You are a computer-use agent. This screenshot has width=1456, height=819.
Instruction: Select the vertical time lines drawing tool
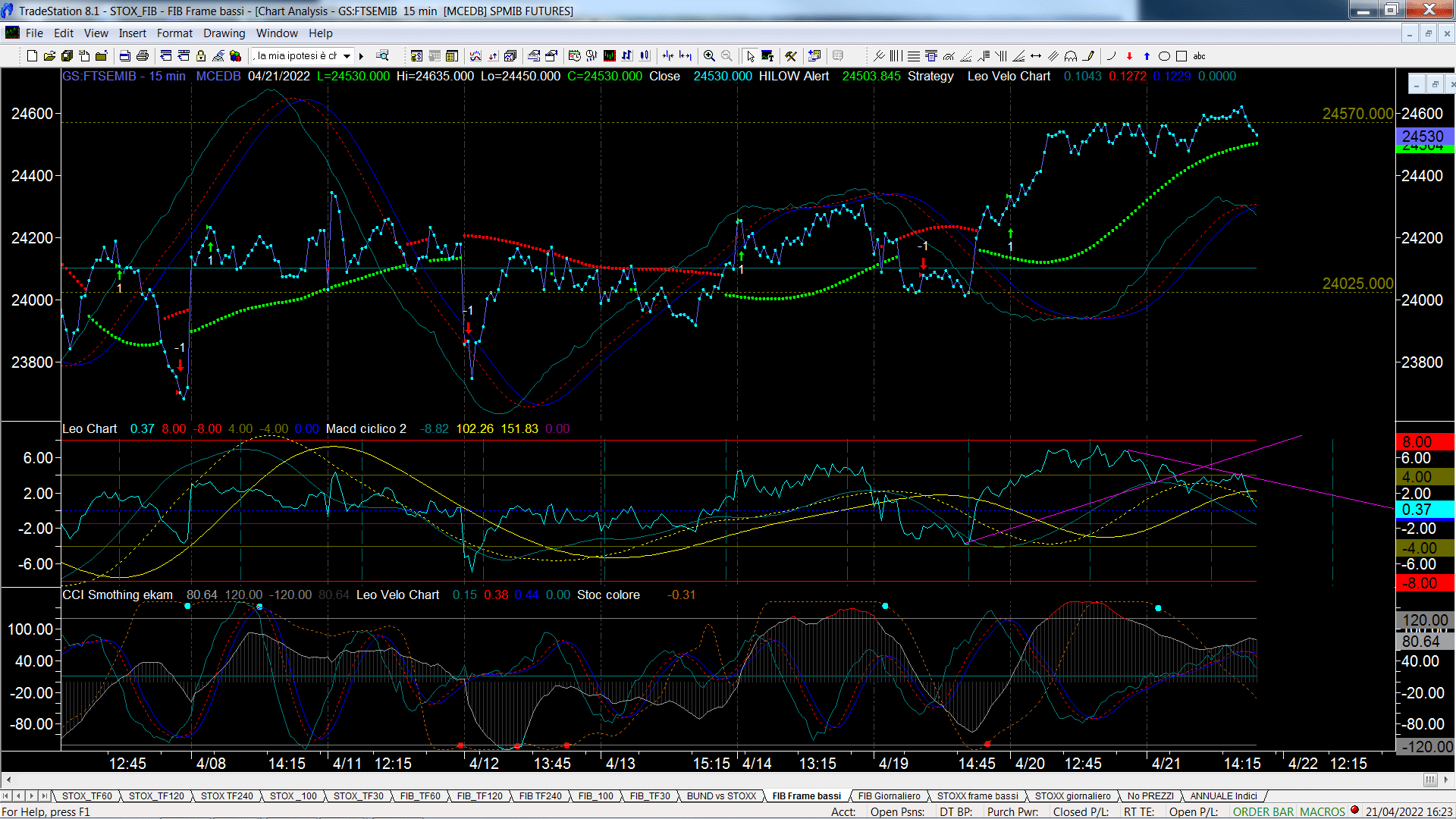click(x=896, y=56)
